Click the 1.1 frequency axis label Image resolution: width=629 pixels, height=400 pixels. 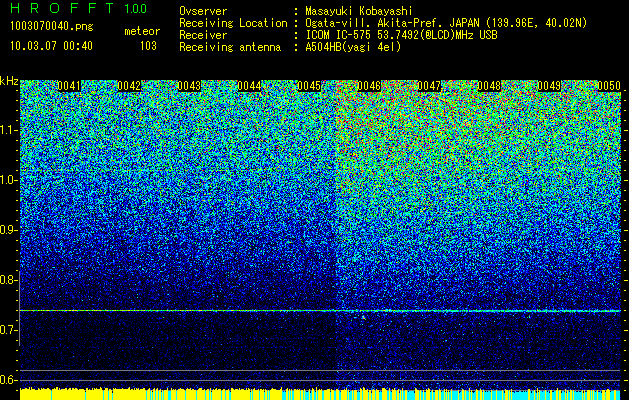(9, 130)
